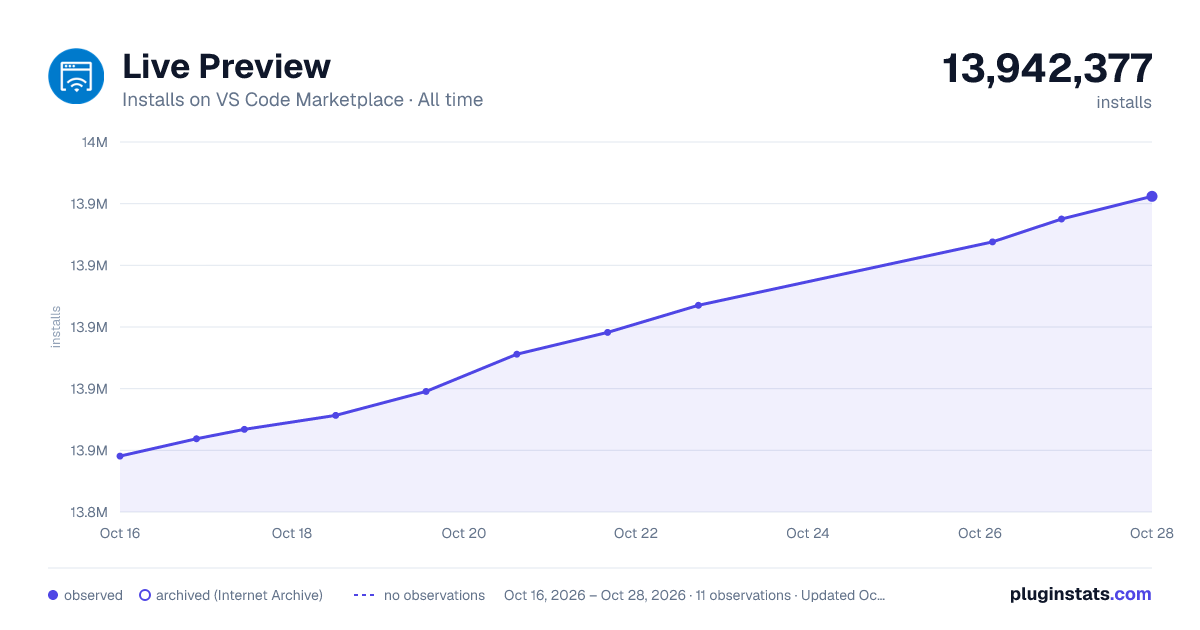The height and width of the screenshot is (630, 1200).
Task: Click the Live Preview extension logo icon
Action: [76, 76]
